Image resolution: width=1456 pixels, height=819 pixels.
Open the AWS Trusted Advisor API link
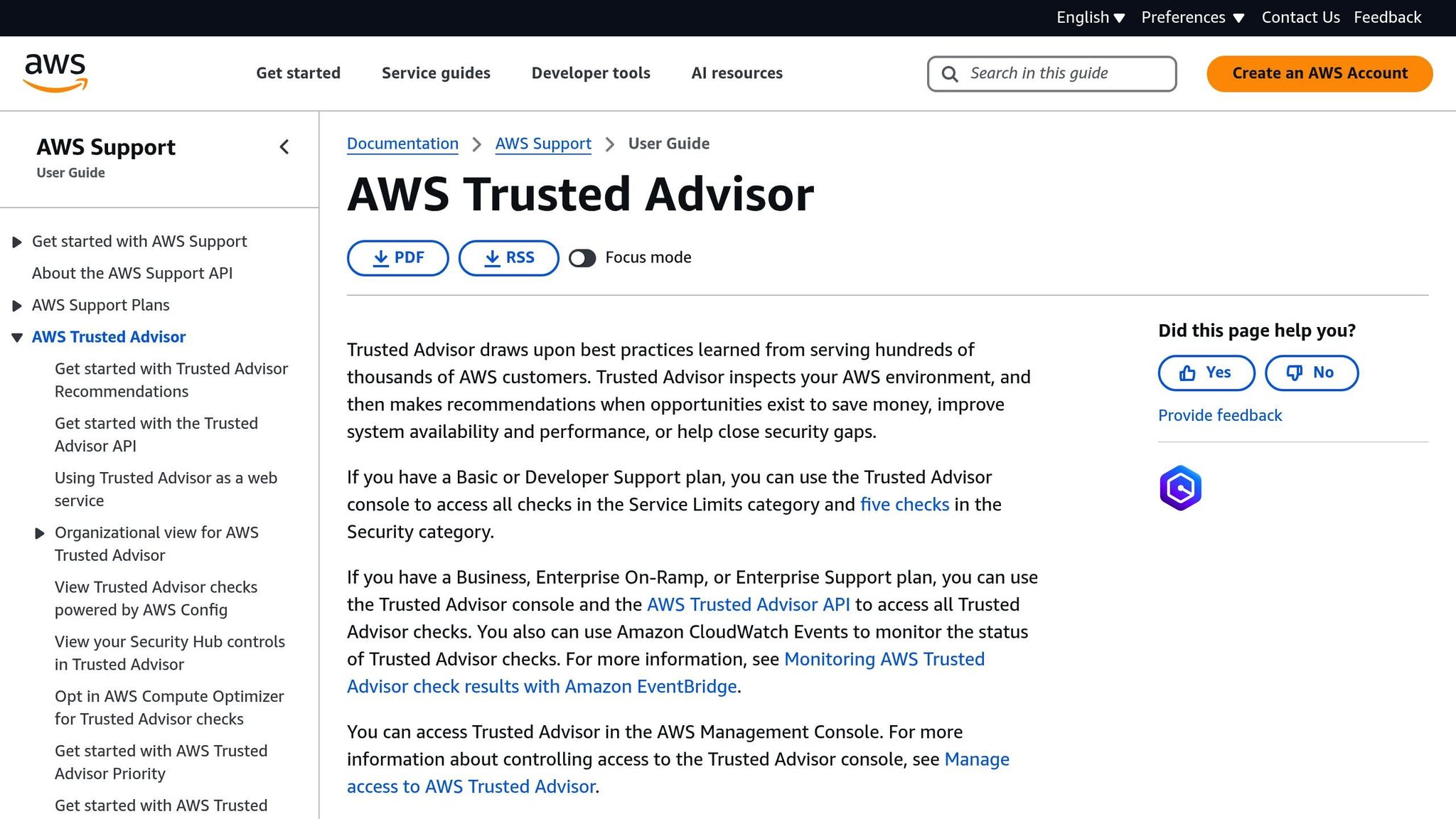click(x=748, y=605)
